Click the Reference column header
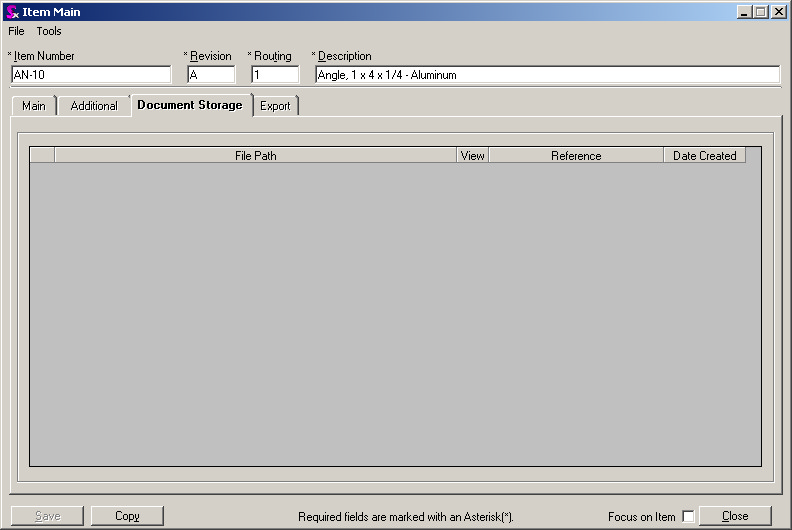The width and height of the screenshot is (792, 530). (x=576, y=156)
